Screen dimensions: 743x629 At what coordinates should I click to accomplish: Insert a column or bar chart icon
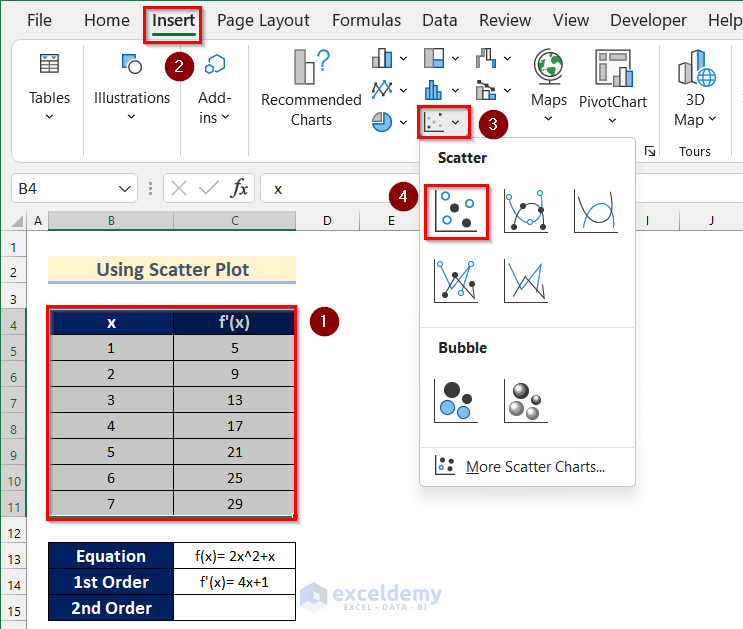pos(382,58)
